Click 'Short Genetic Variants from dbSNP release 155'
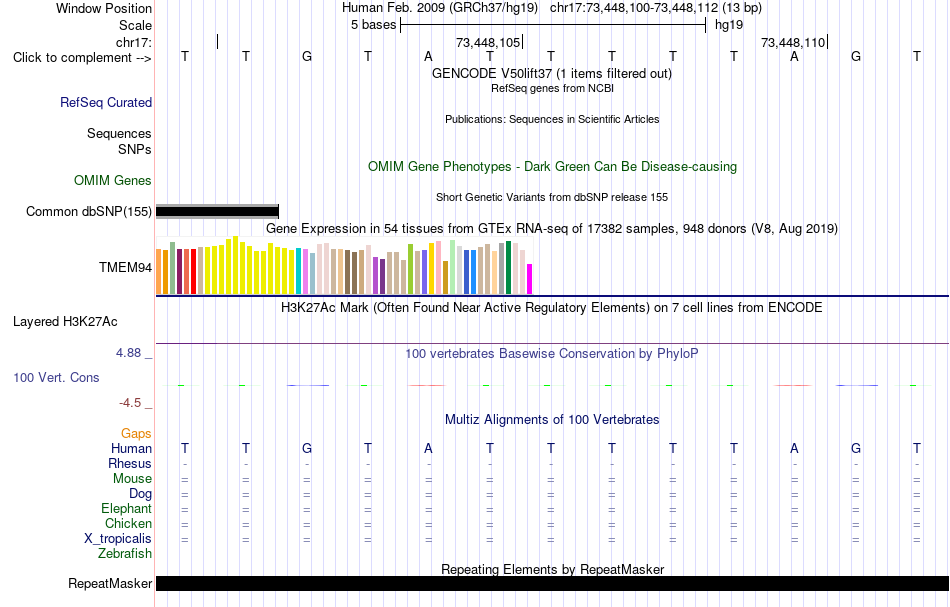 [552, 197]
